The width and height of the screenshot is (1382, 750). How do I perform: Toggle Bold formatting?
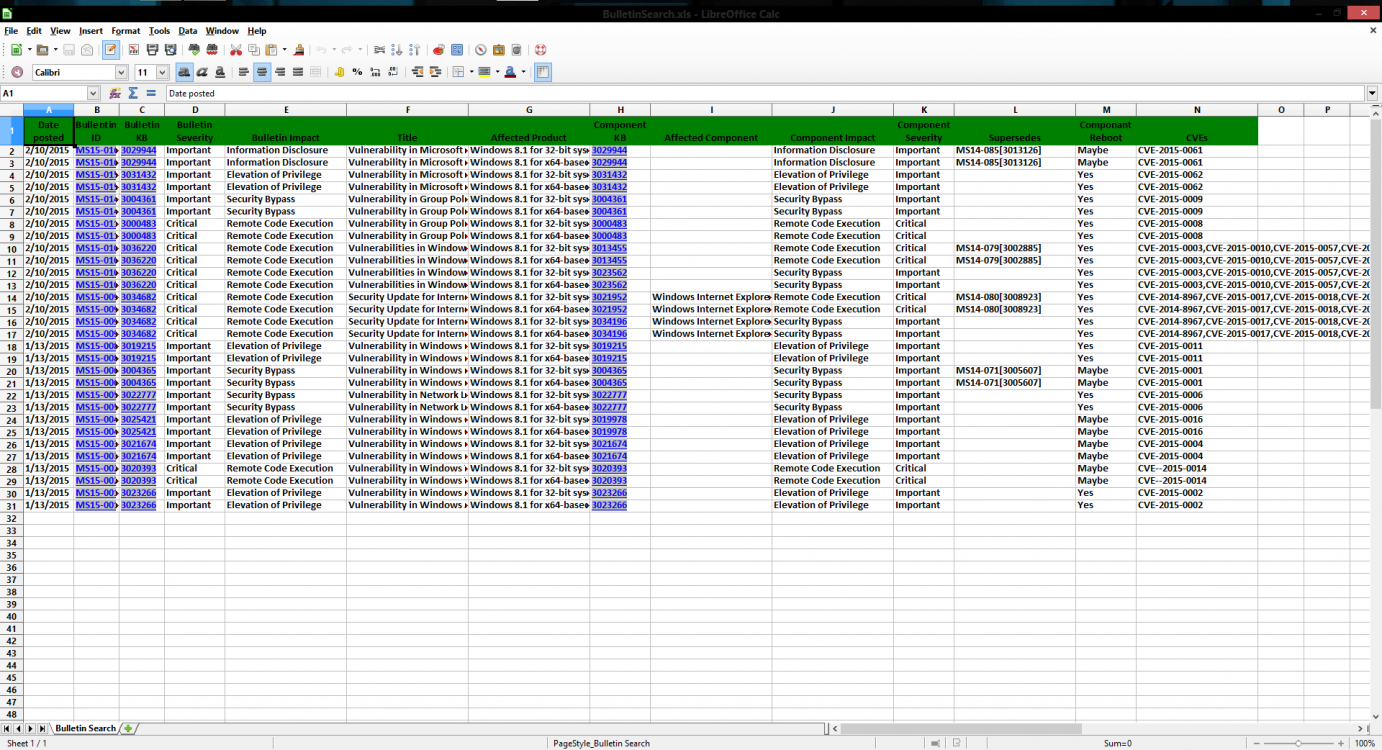pyautogui.click(x=184, y=72)
